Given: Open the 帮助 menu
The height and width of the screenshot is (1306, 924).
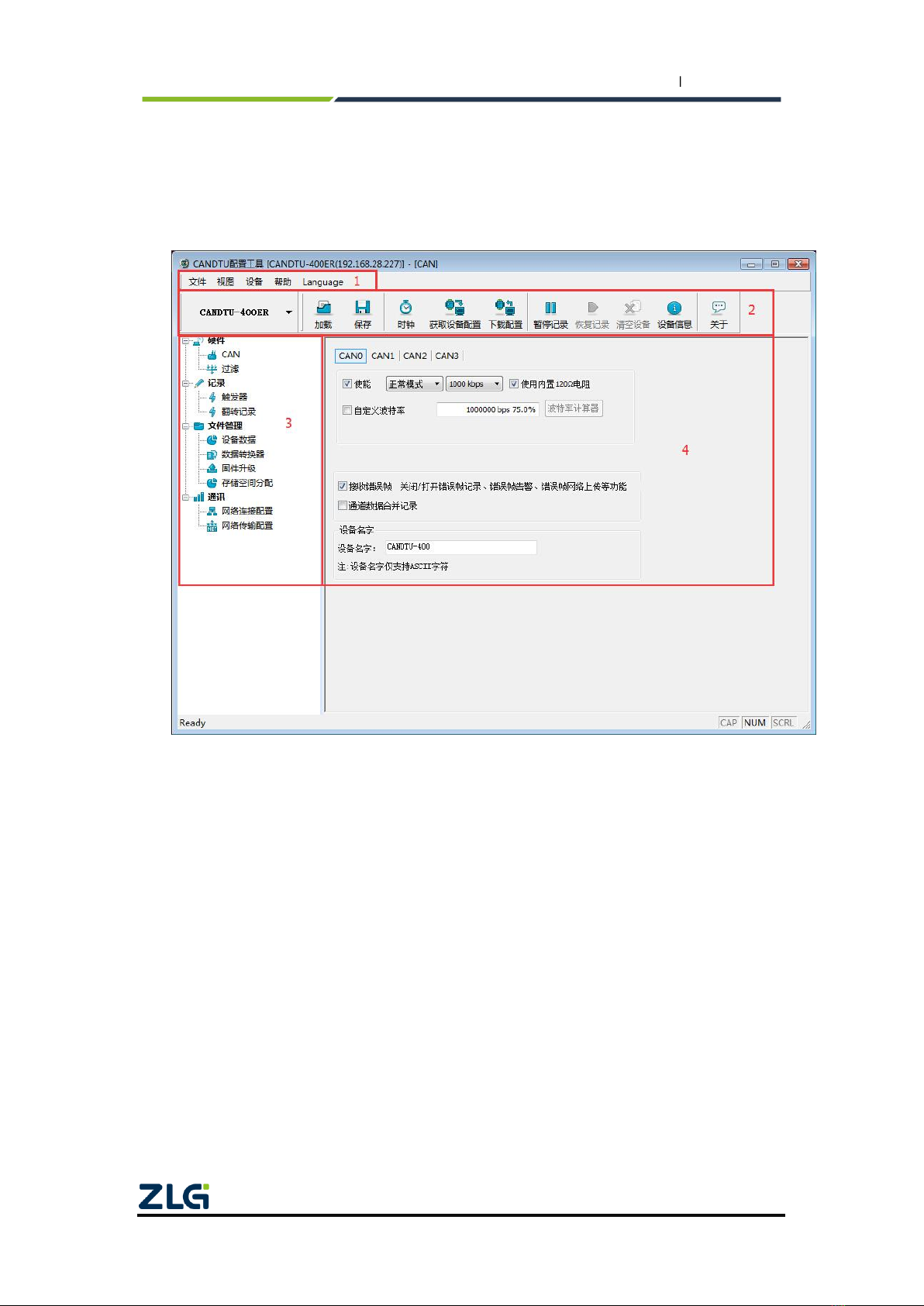Looking at the screenshot, I should tap(283, 282).
